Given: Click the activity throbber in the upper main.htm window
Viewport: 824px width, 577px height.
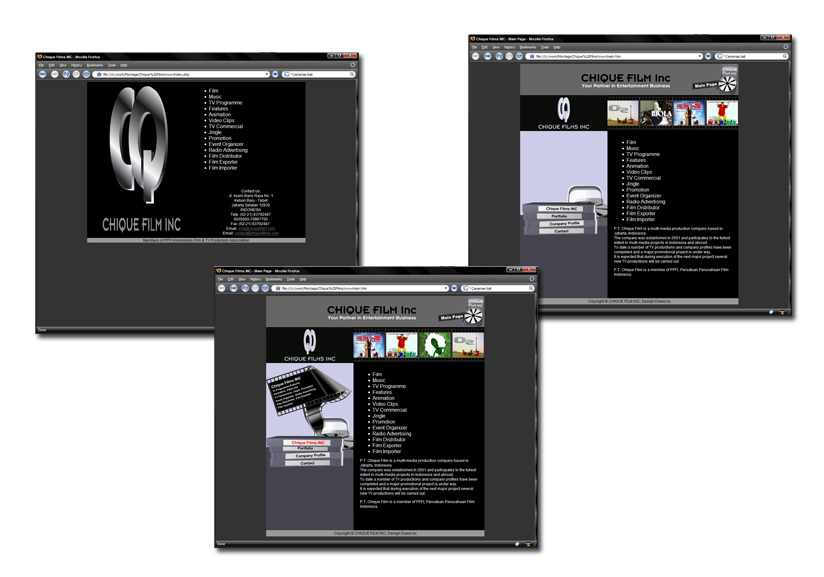Looking at the screenshot, I should click(786, 47).
